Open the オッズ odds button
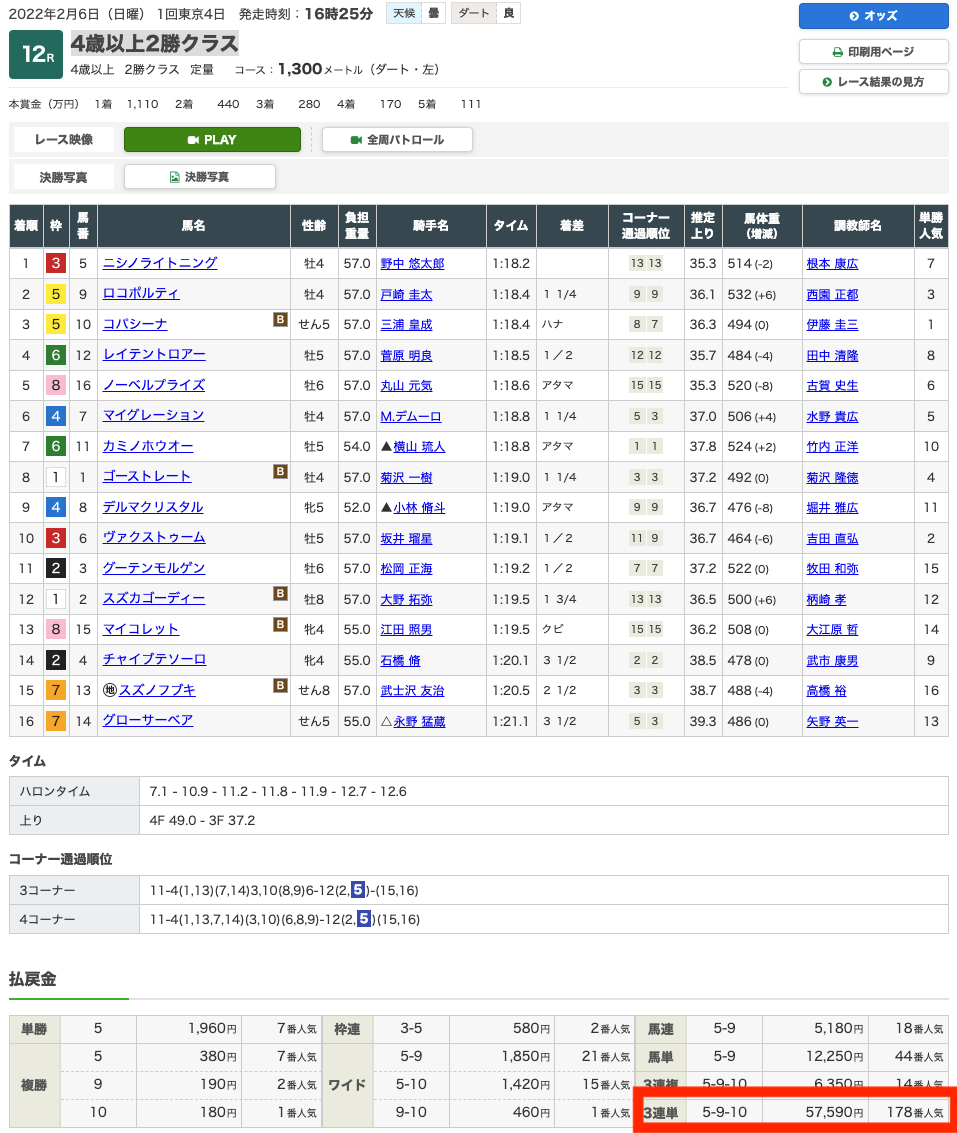The image size is (957, 1133). pyautogui.click(x=873, y=16)
